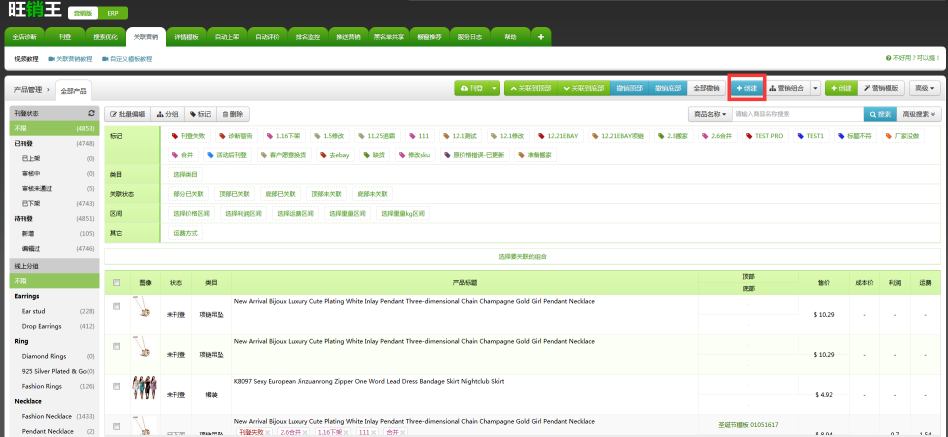Select the 厂家没做 tag
Screen dimensions: 948x437
901,136
